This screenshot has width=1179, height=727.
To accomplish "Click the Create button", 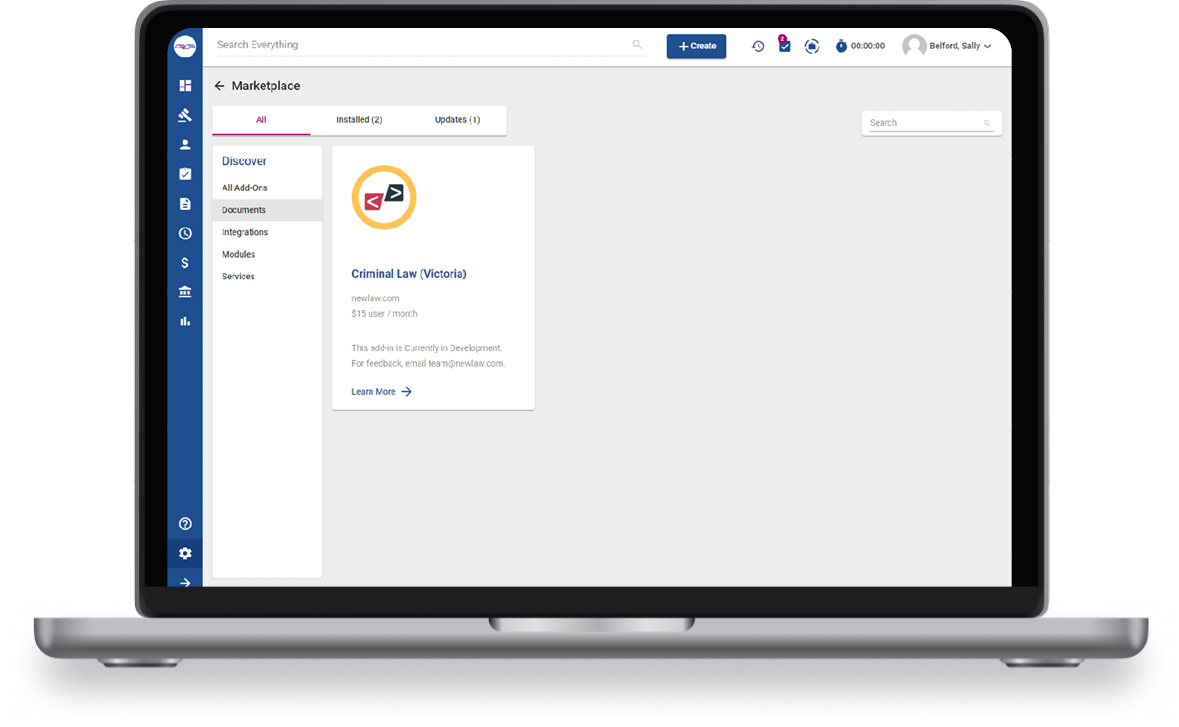I will tap(696, 46).
